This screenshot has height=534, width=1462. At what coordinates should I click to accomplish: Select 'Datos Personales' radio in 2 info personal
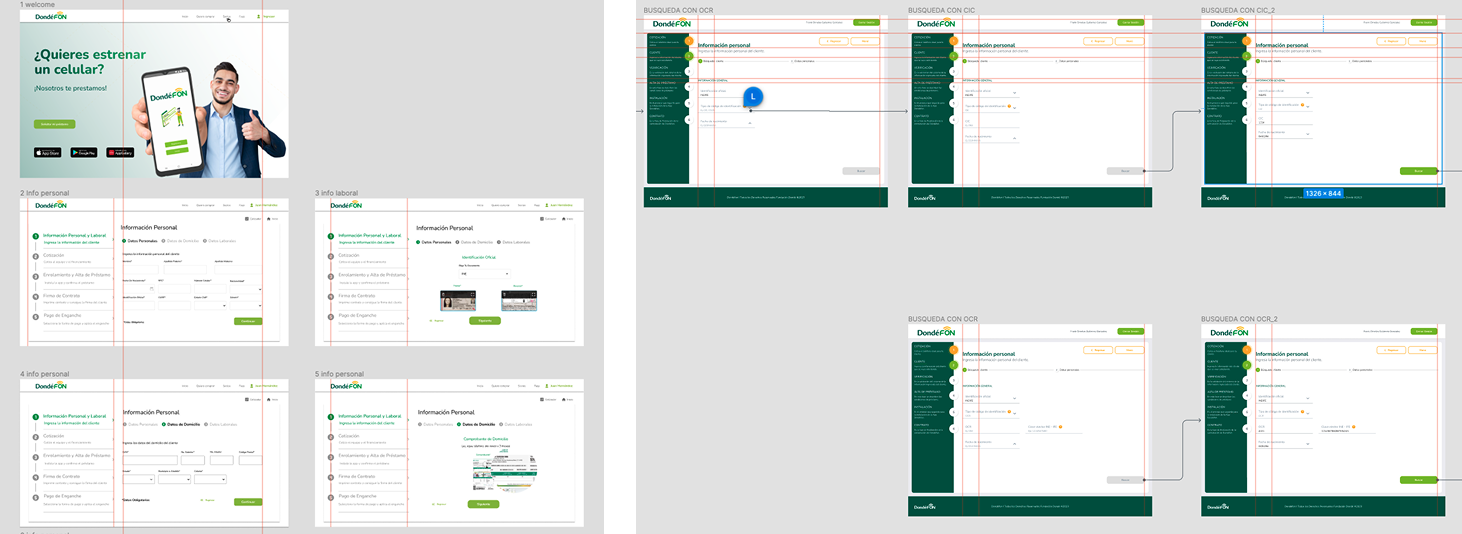[x=125, y=241]
